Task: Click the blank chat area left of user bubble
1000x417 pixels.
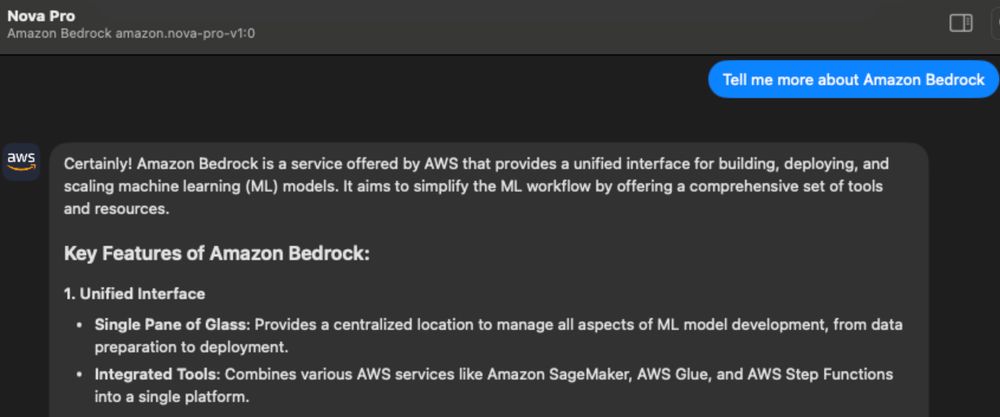Action: 351,80
